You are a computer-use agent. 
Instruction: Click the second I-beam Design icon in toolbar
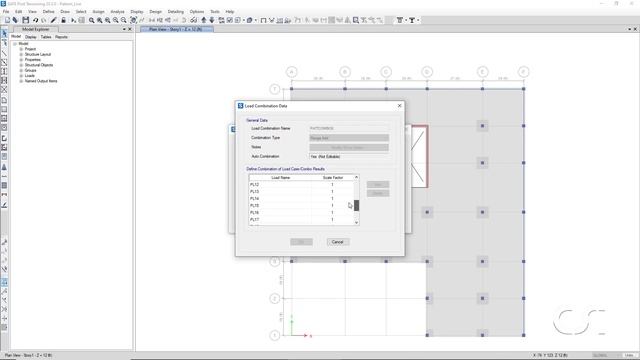(x=412, y=20)
